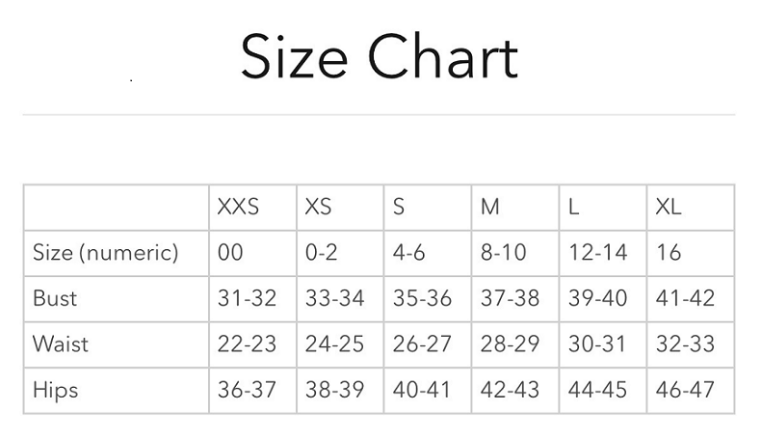Click the Size Chart heading
Viewport: 759px width, 442px height.
[x=379, y=58]
